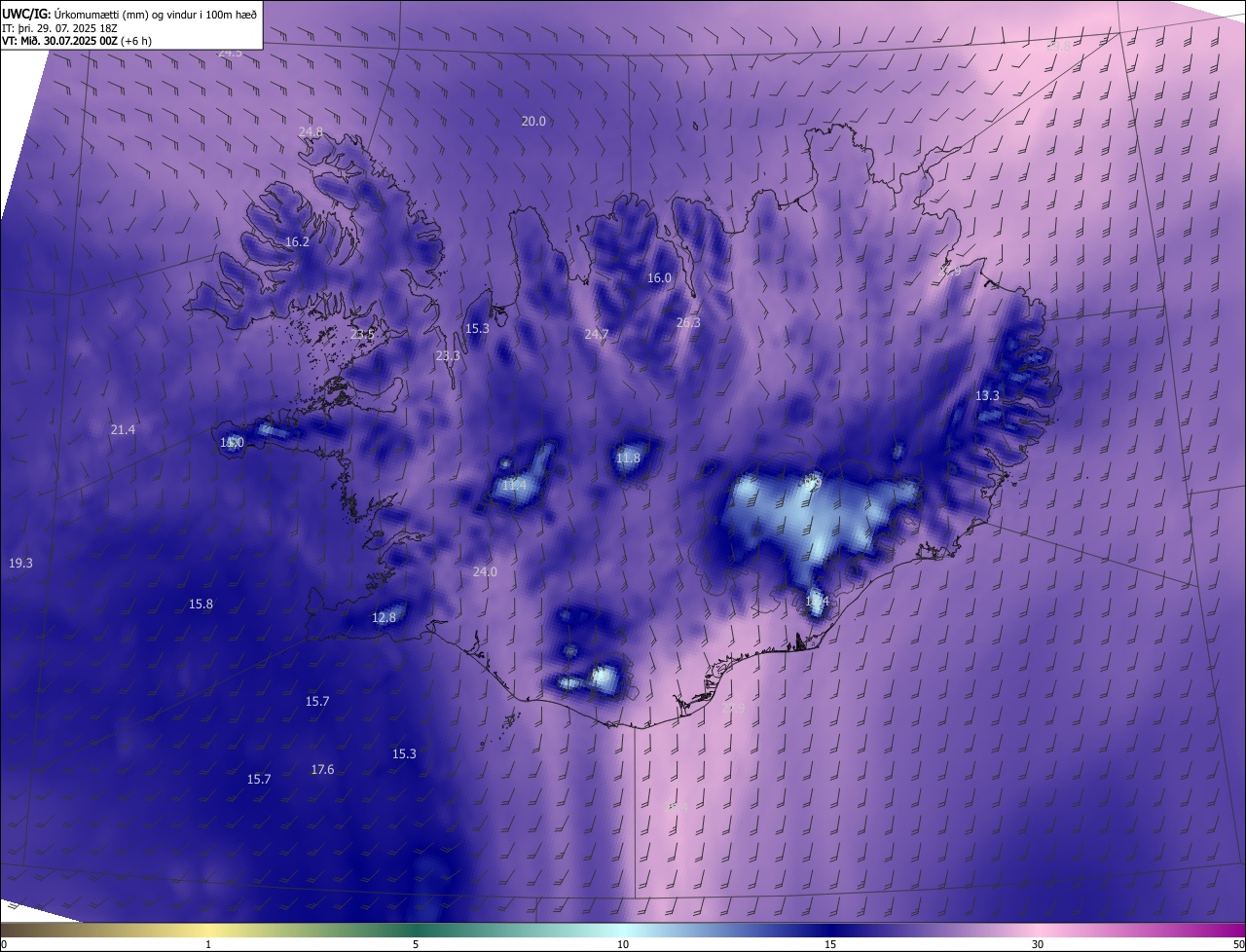Viewport: 1246px width, 952px height.
Task: Click the 21.4 value over the western sea
Action: 123,430
